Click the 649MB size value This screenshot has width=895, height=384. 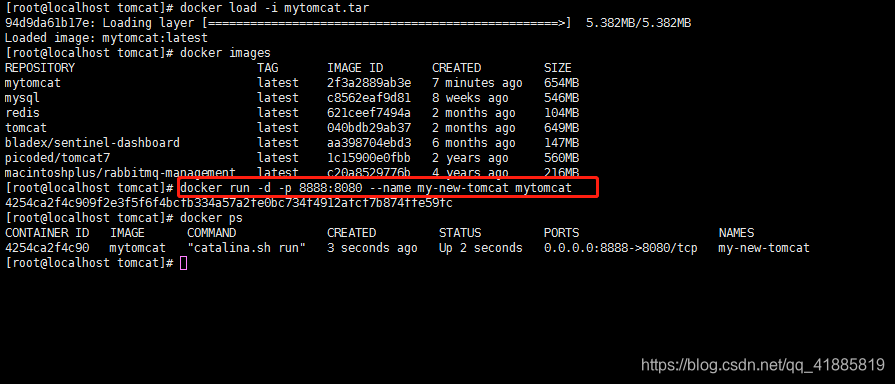coord(561,127)
